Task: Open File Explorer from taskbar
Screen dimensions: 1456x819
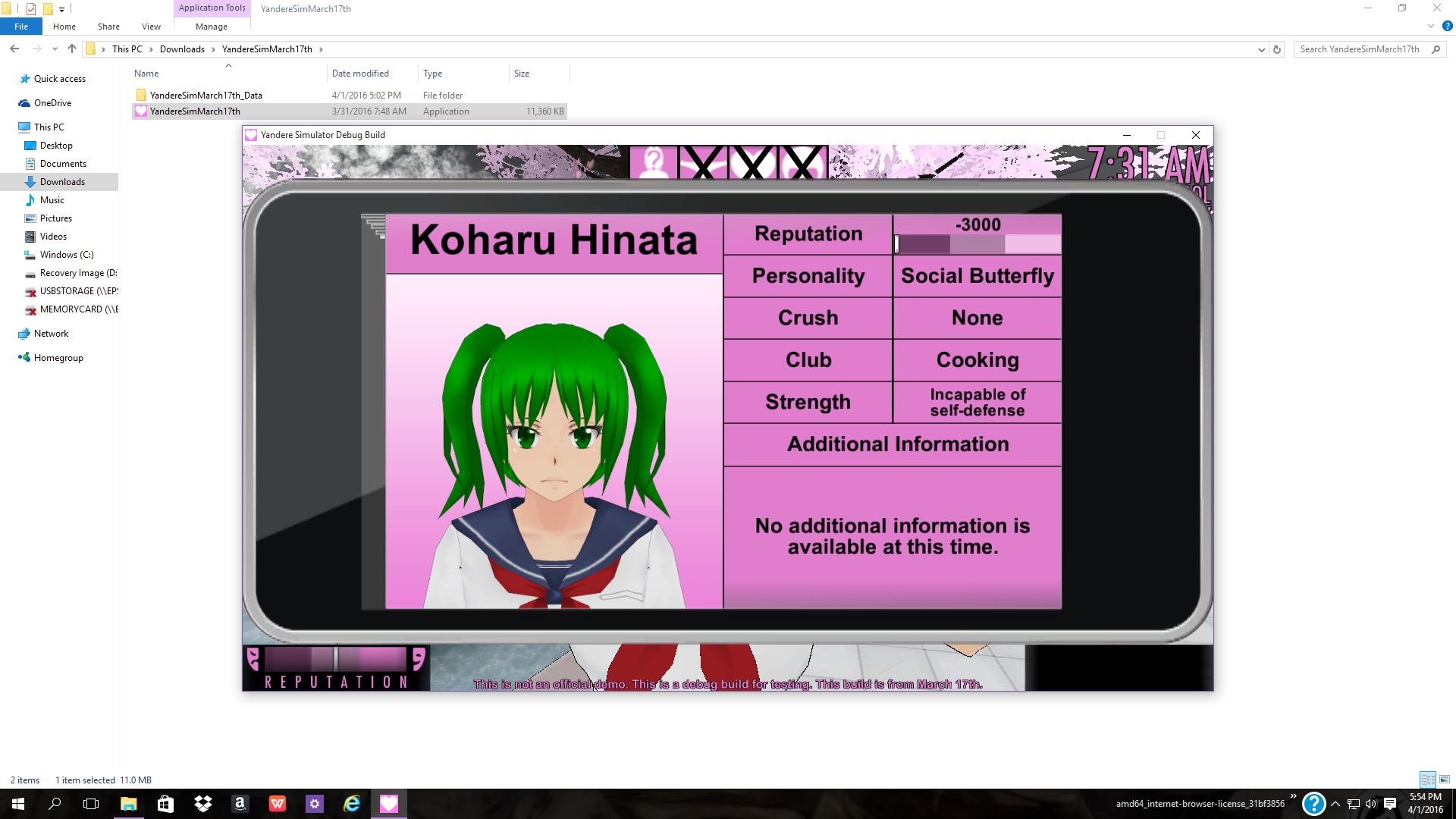Action: (x=128, y=804)
